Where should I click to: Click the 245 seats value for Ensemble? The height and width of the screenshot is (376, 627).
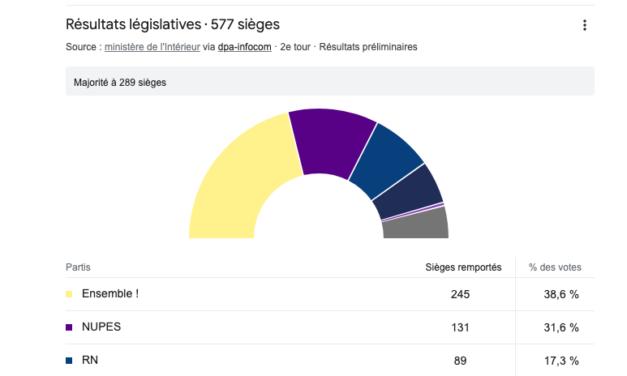point(460,294)
